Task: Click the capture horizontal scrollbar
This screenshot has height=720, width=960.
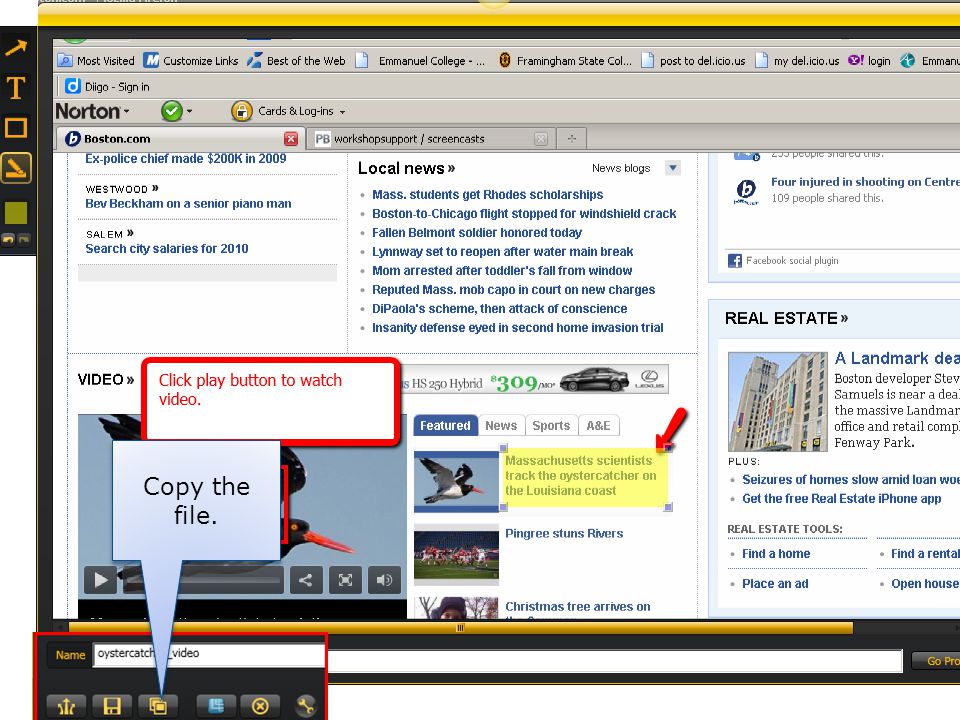Action: 460,628
